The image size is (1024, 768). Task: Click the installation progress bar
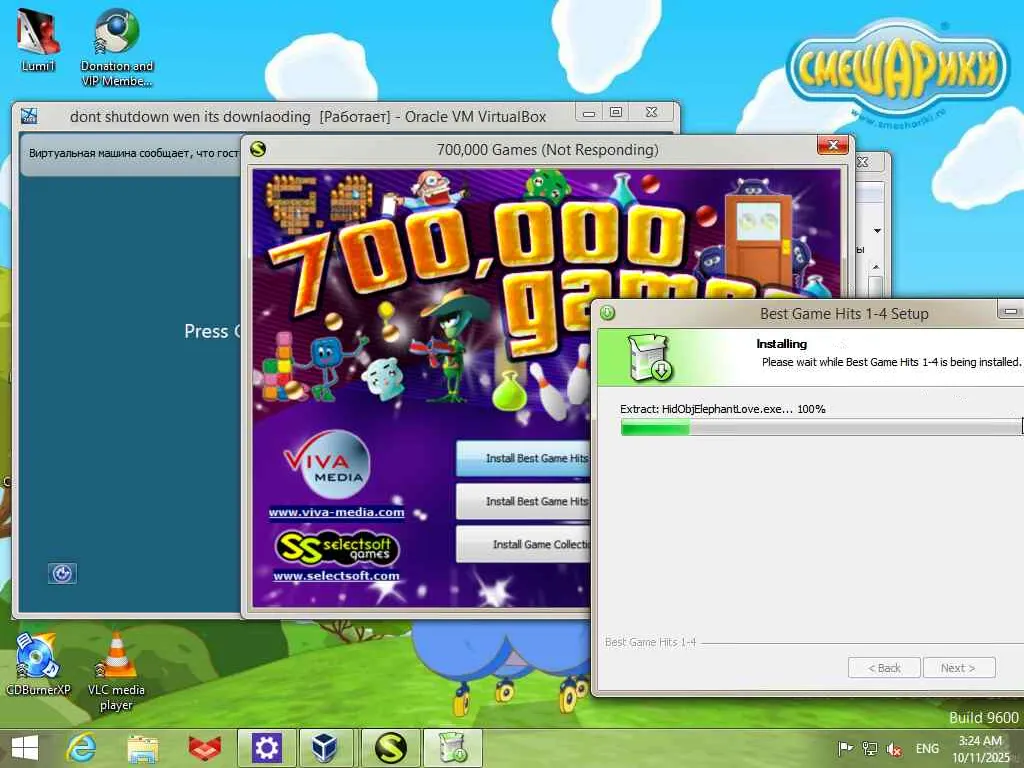(822, 427)
